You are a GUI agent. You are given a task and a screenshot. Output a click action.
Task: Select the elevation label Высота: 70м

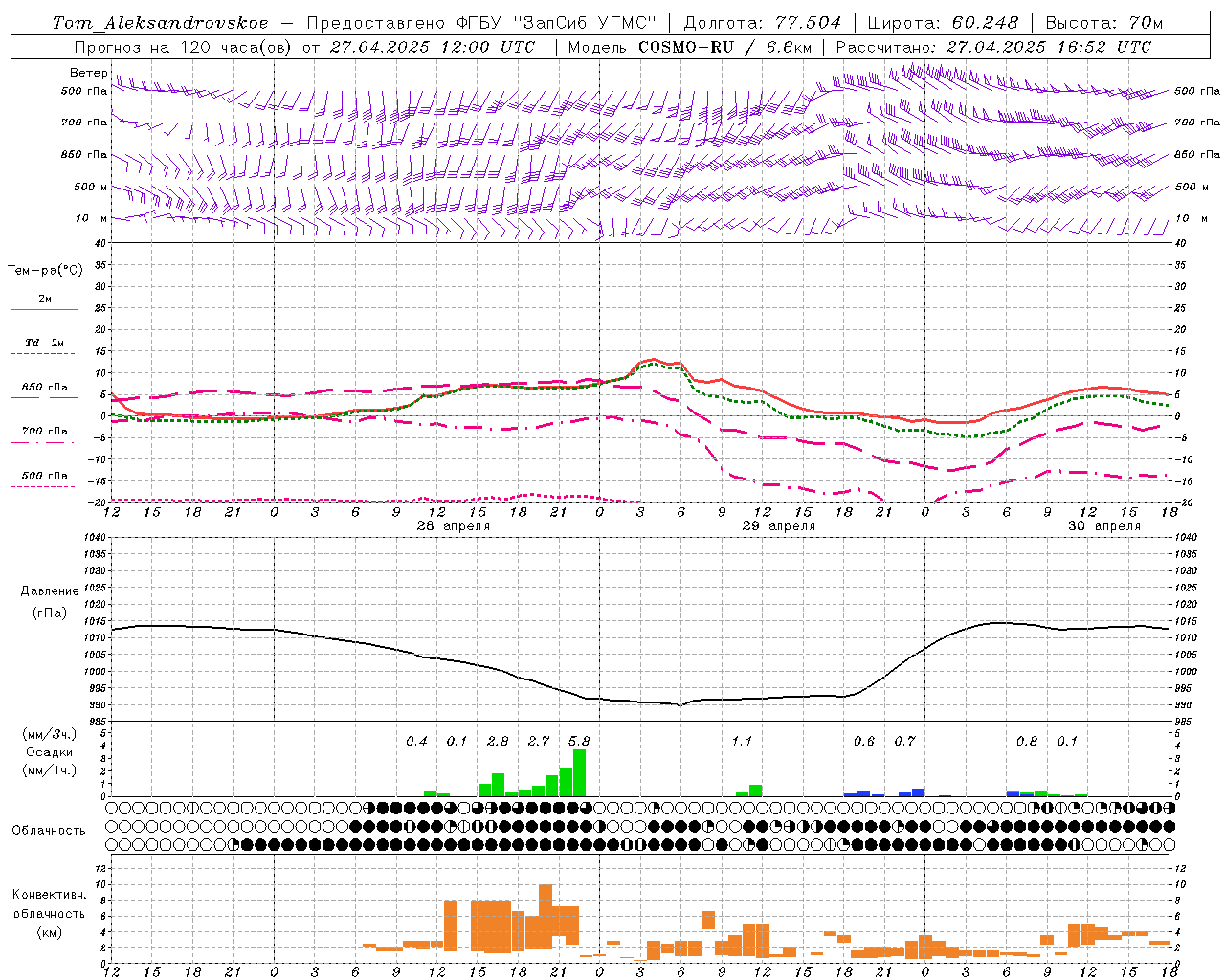point(1104,23)
